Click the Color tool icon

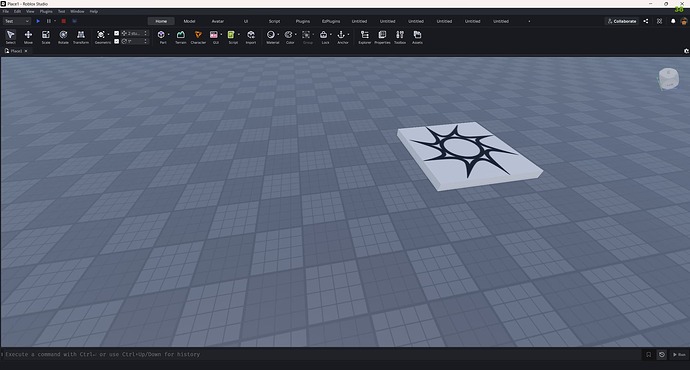(x=288, y=35)
